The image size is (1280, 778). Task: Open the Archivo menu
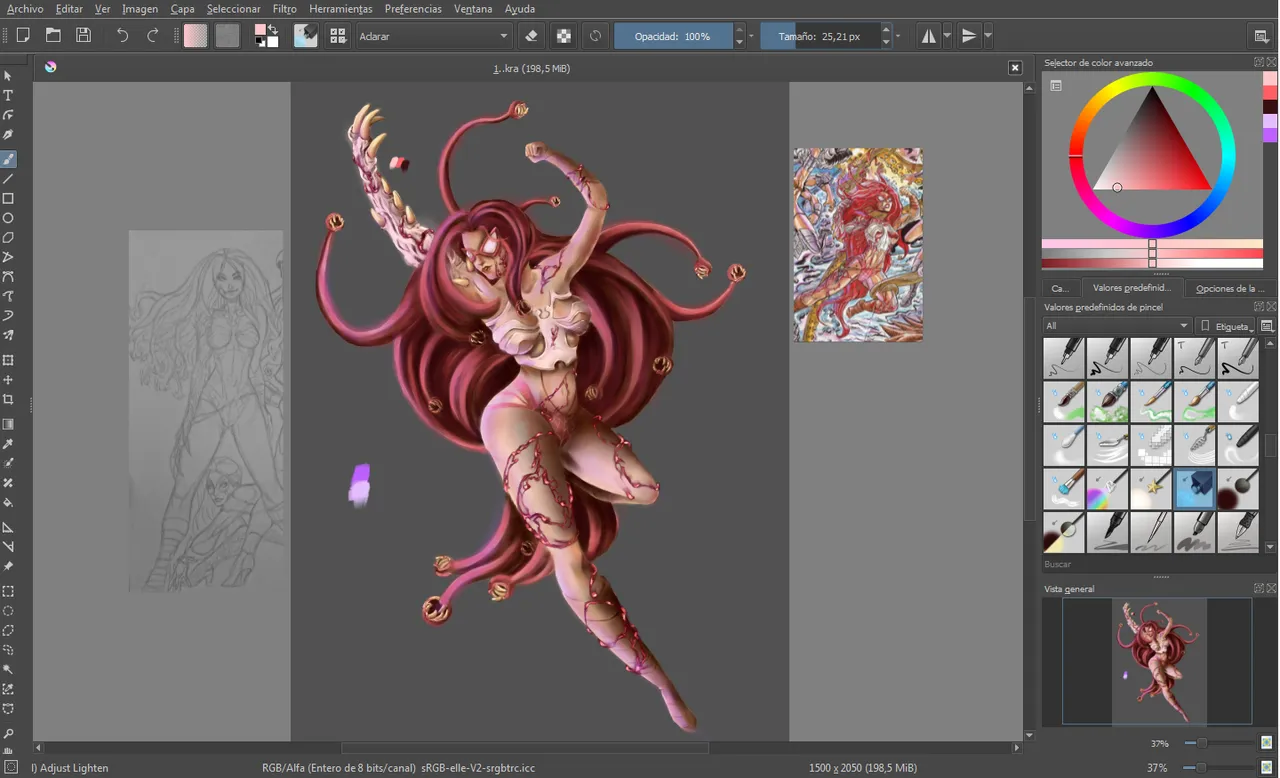tap(25, 9)
